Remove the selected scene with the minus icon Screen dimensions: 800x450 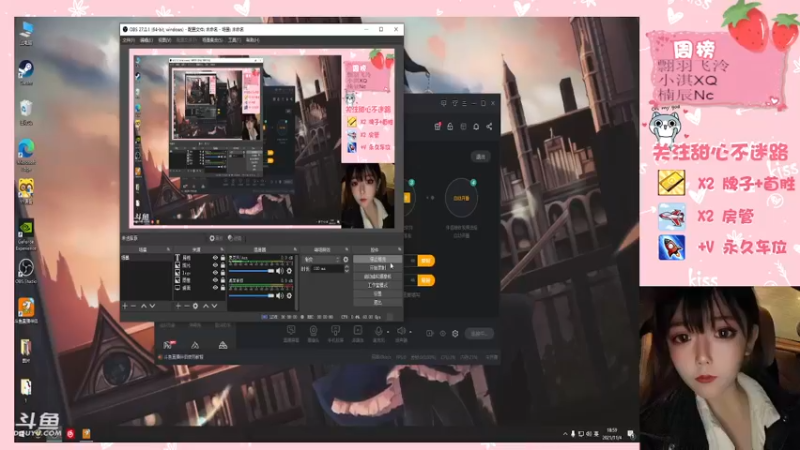[x=133, y=306]
